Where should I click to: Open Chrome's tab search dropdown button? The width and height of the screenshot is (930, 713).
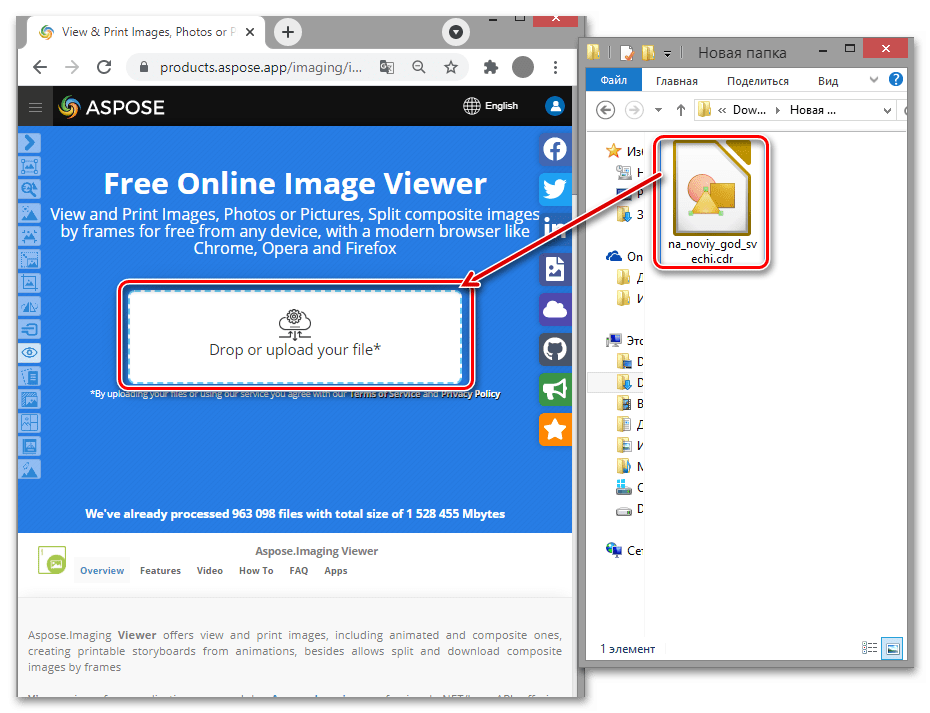456,32
